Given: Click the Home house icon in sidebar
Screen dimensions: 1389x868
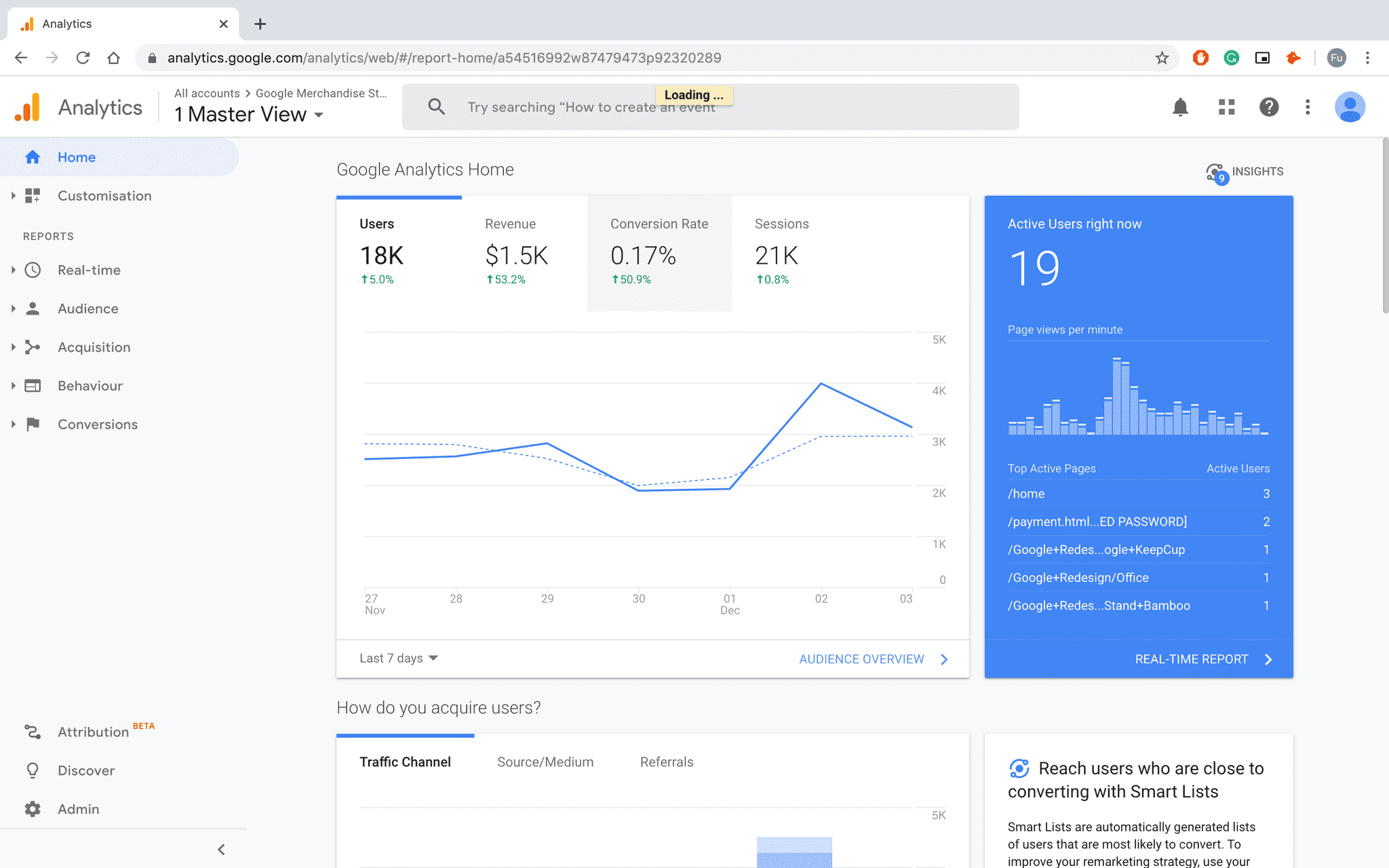Looking at the screenshot, I should pos(33,157).
